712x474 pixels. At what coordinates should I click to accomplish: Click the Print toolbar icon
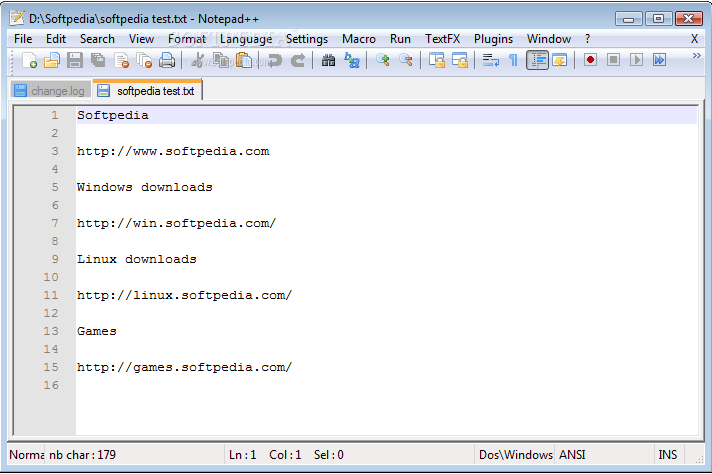click(167, 60)
